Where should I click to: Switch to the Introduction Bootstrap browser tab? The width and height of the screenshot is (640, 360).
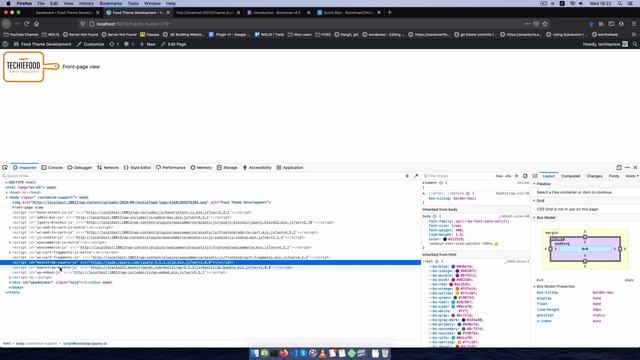coord(278,13)
